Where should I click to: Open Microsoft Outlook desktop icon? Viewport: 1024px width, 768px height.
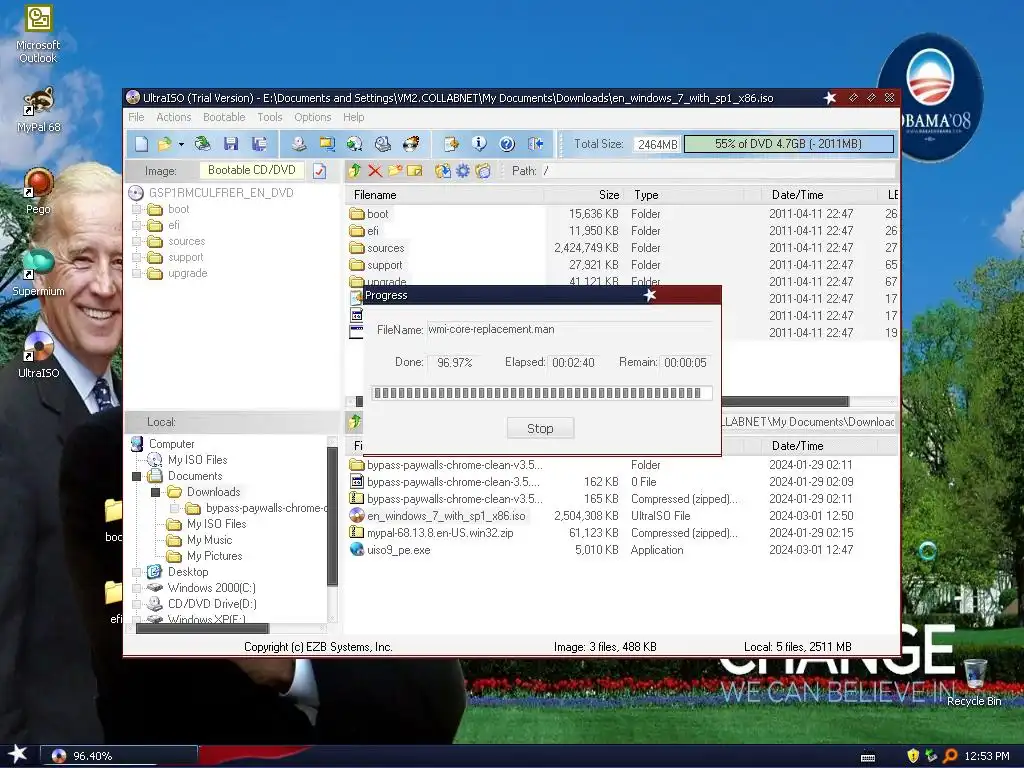pos(38,35)
